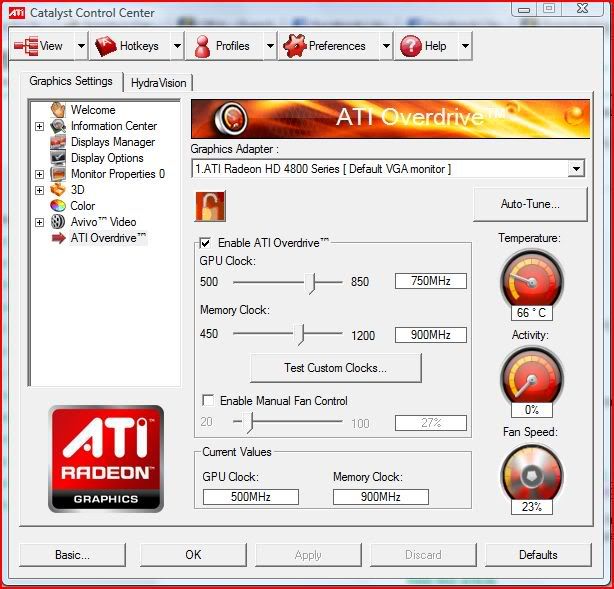Image resolution: width=614 pixels, height=589 pixels.
Task: Click the 900MHz Memory Clock slider field
Action: [x=431, y=335]
